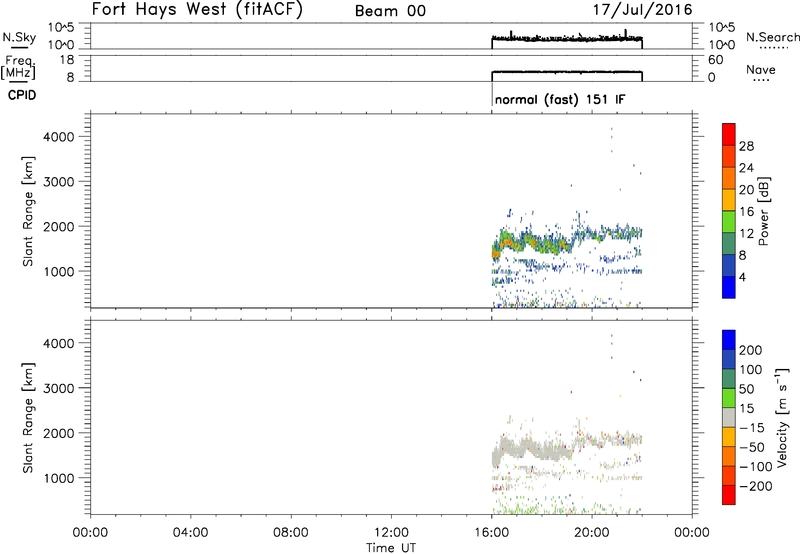Click the 'Power [dB]' color bar label

coord(764,211)
